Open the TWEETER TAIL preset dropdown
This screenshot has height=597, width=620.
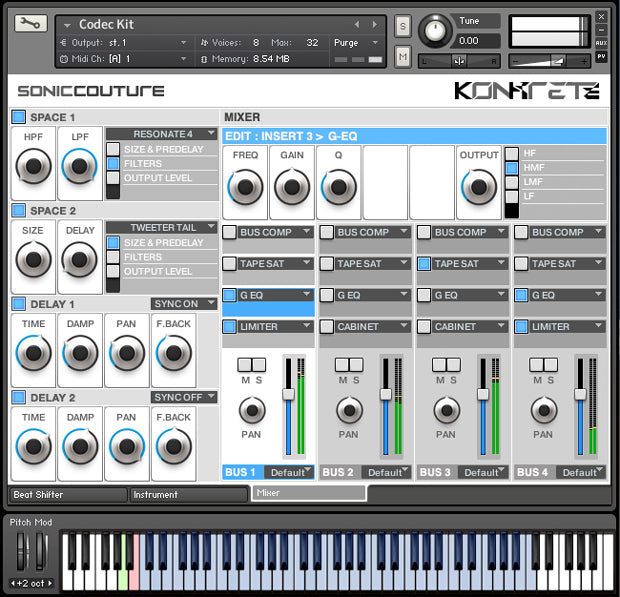162,227
